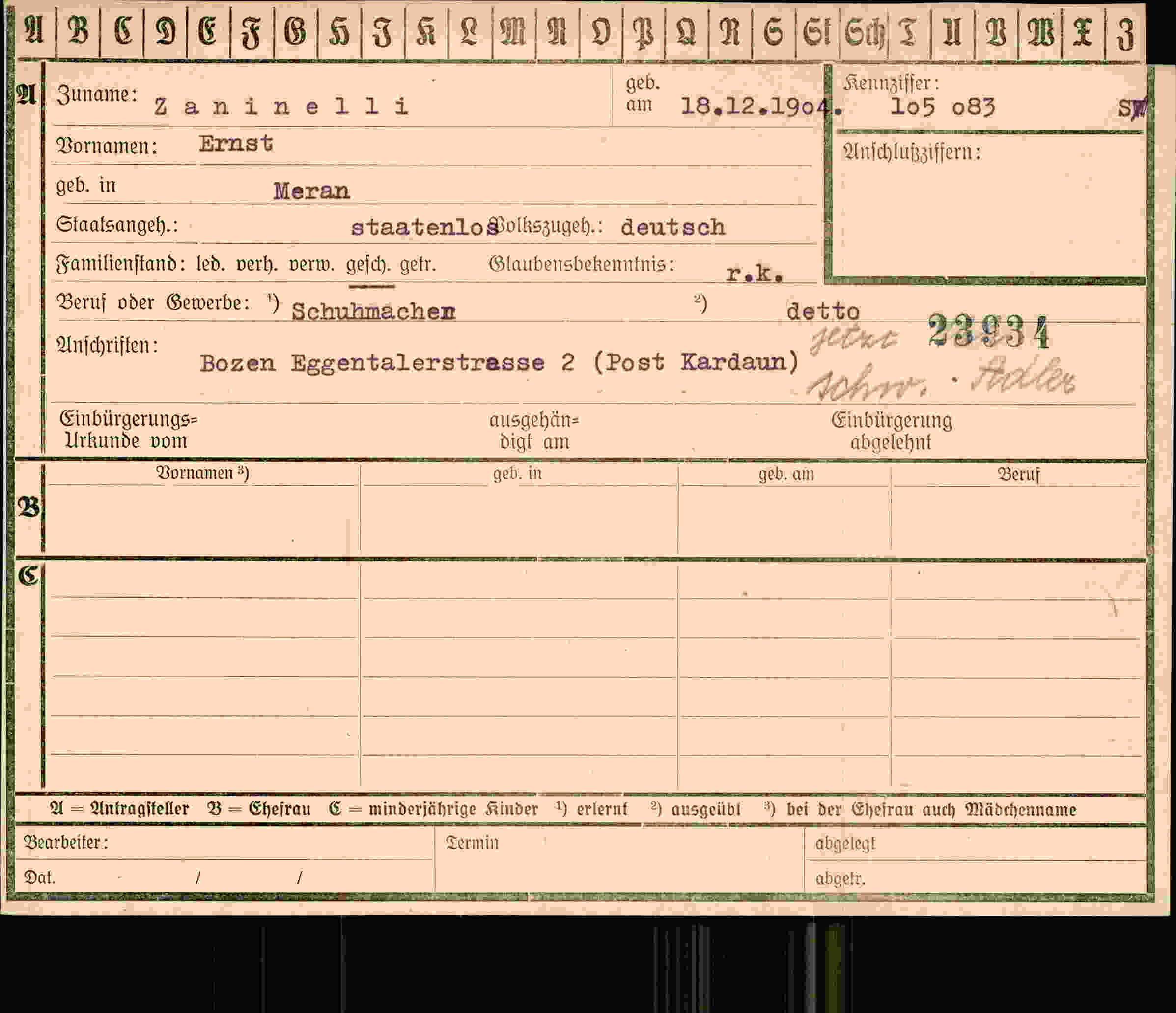The height and width of the screenshot is (1013, 1176).
Task: Click the 'Einbürgerungs-Urkunde vom' label
Action: click(128, 430)
